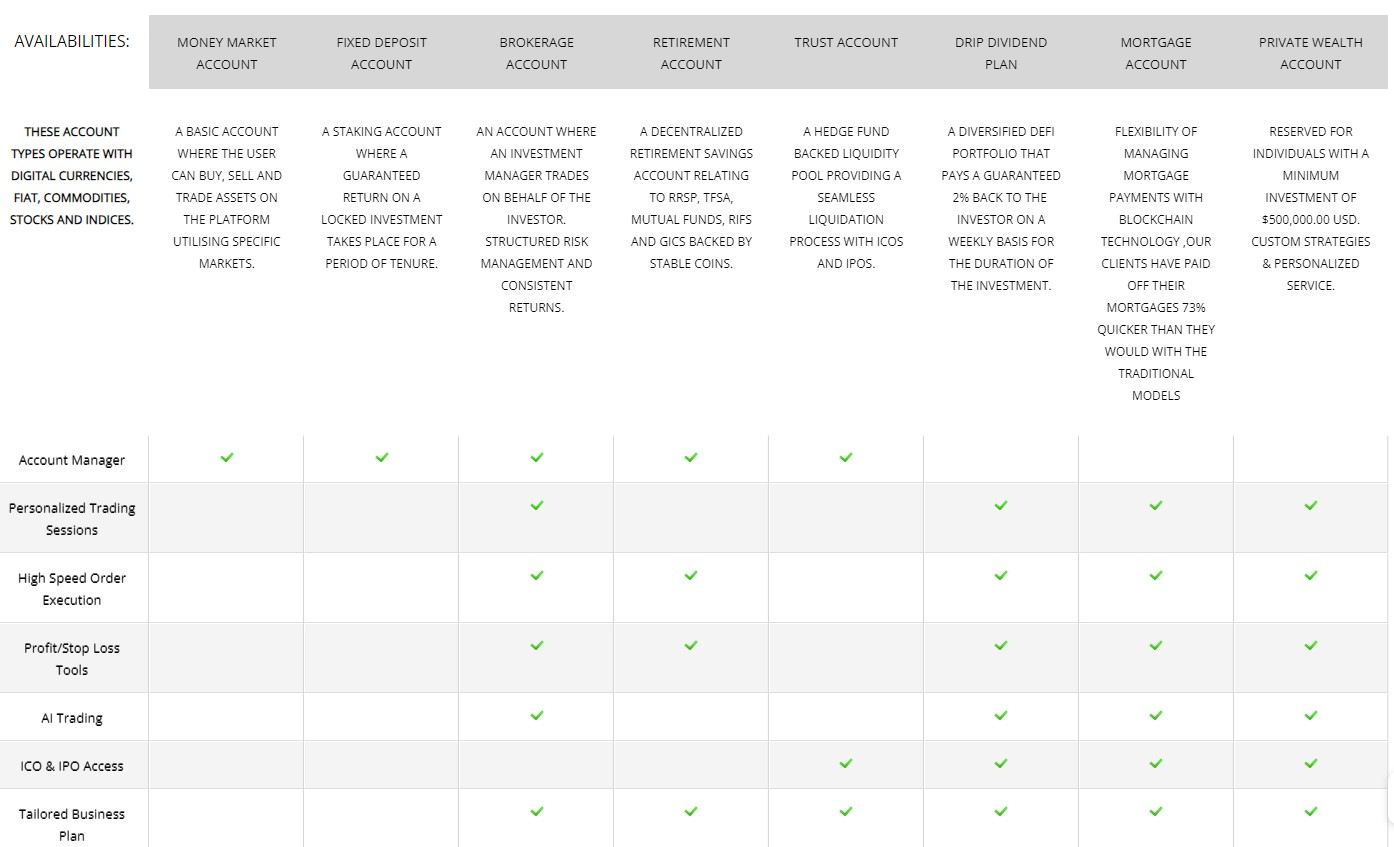Select the Money Market Account column header

(x=227, y=53)
